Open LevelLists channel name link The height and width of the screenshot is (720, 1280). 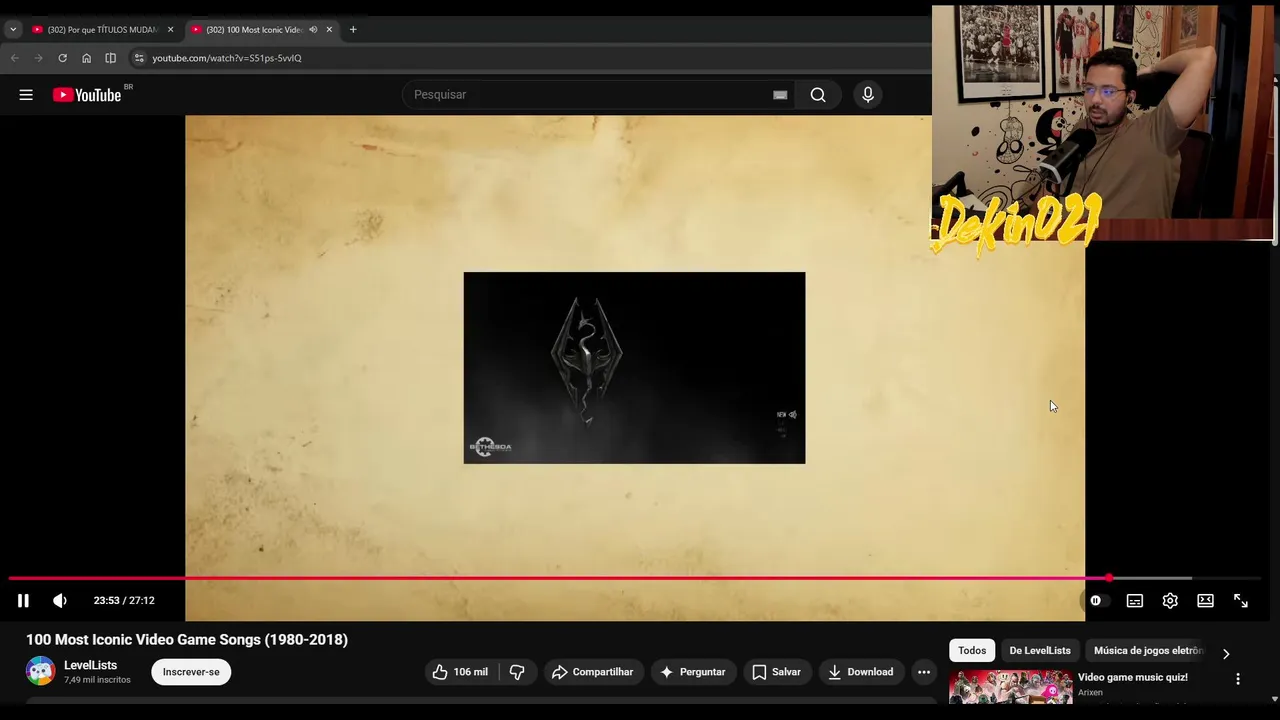tap(90, 665)
